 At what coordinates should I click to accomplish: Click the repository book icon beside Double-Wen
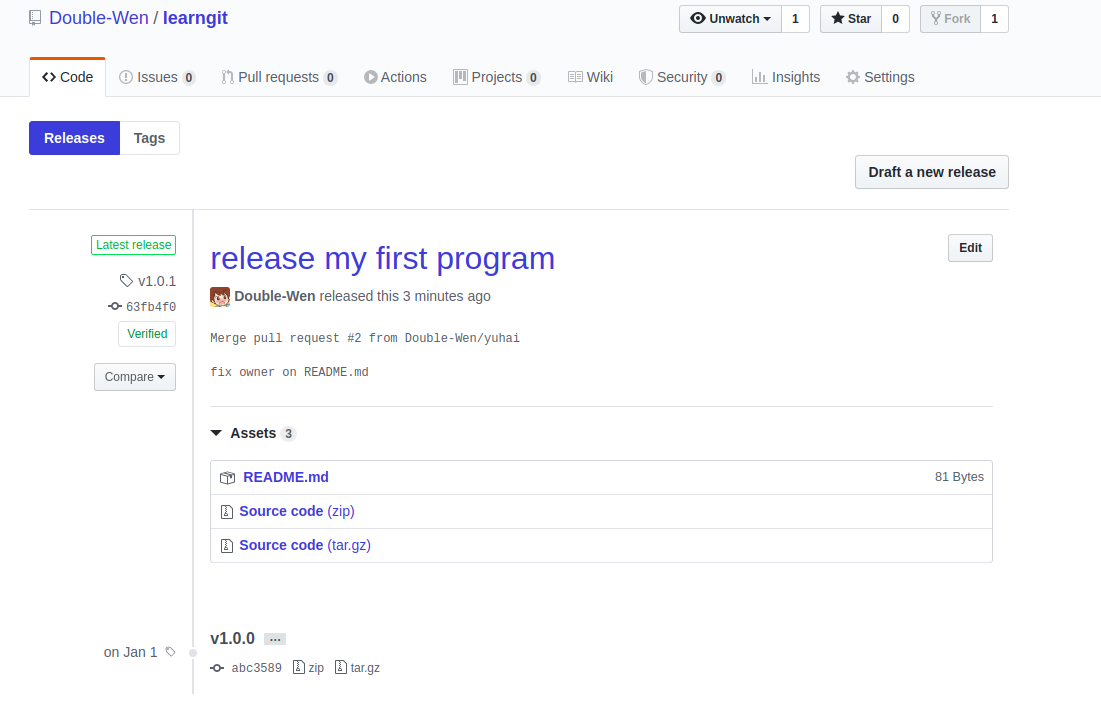(x=35, y=17)
